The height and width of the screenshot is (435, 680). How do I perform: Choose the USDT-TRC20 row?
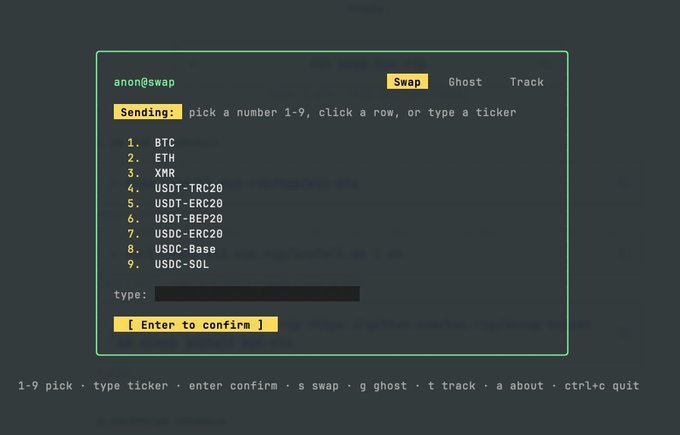point(175,188)
